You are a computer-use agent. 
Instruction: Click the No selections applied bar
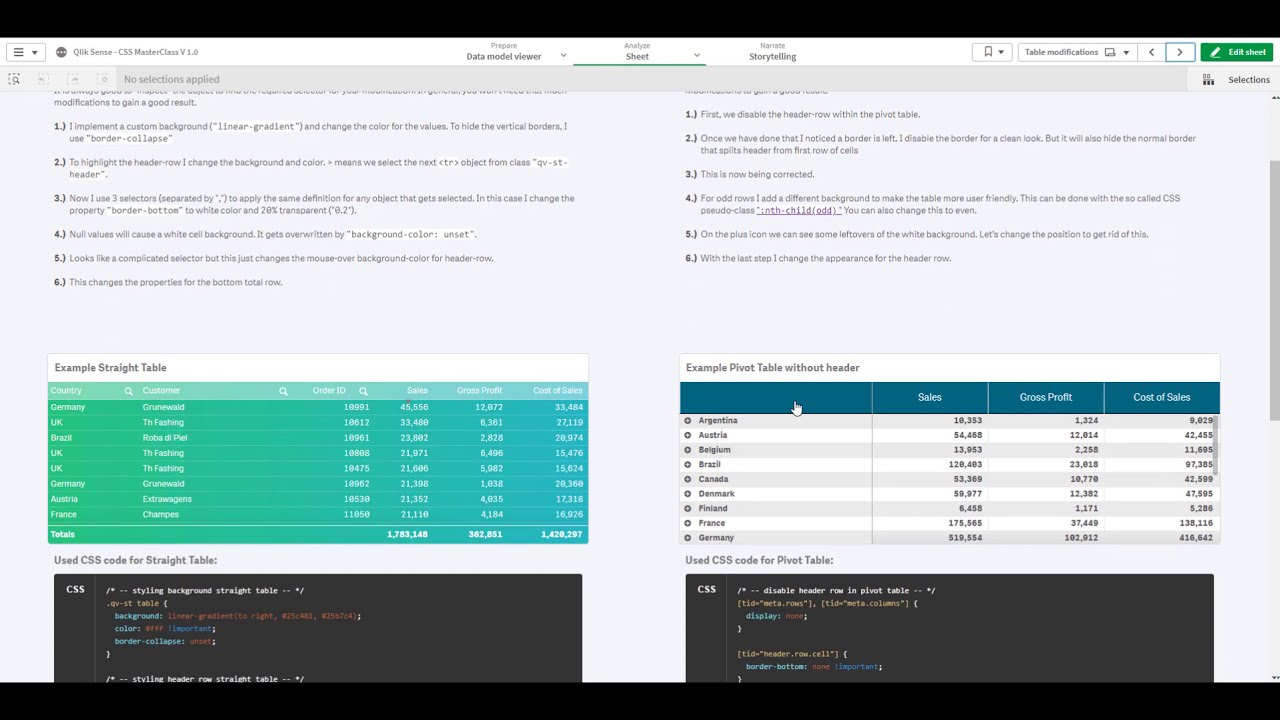tap(171, 79)
